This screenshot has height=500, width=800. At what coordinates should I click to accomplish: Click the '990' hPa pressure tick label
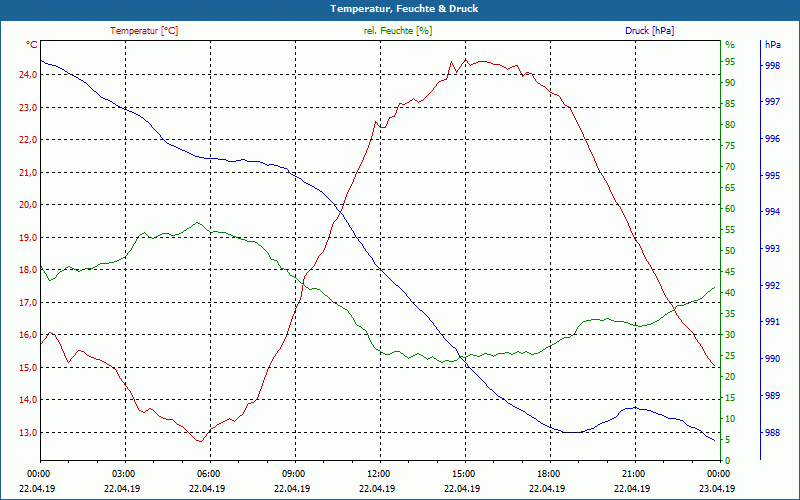click(x=772, y=359)
